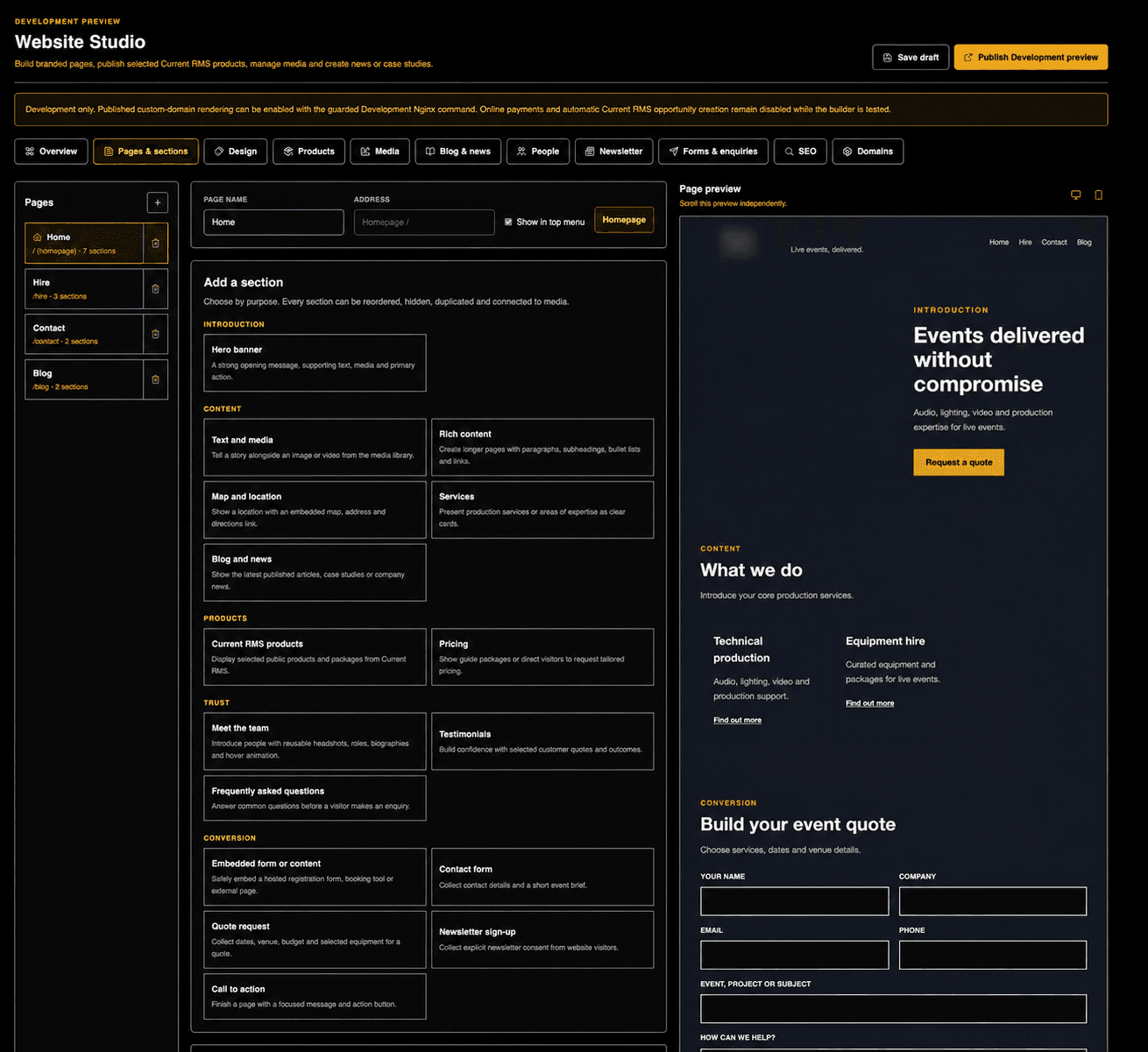Add a Rich content section
The width and height of the screenshot is (1148, 1052).
[x=542, y=447]
